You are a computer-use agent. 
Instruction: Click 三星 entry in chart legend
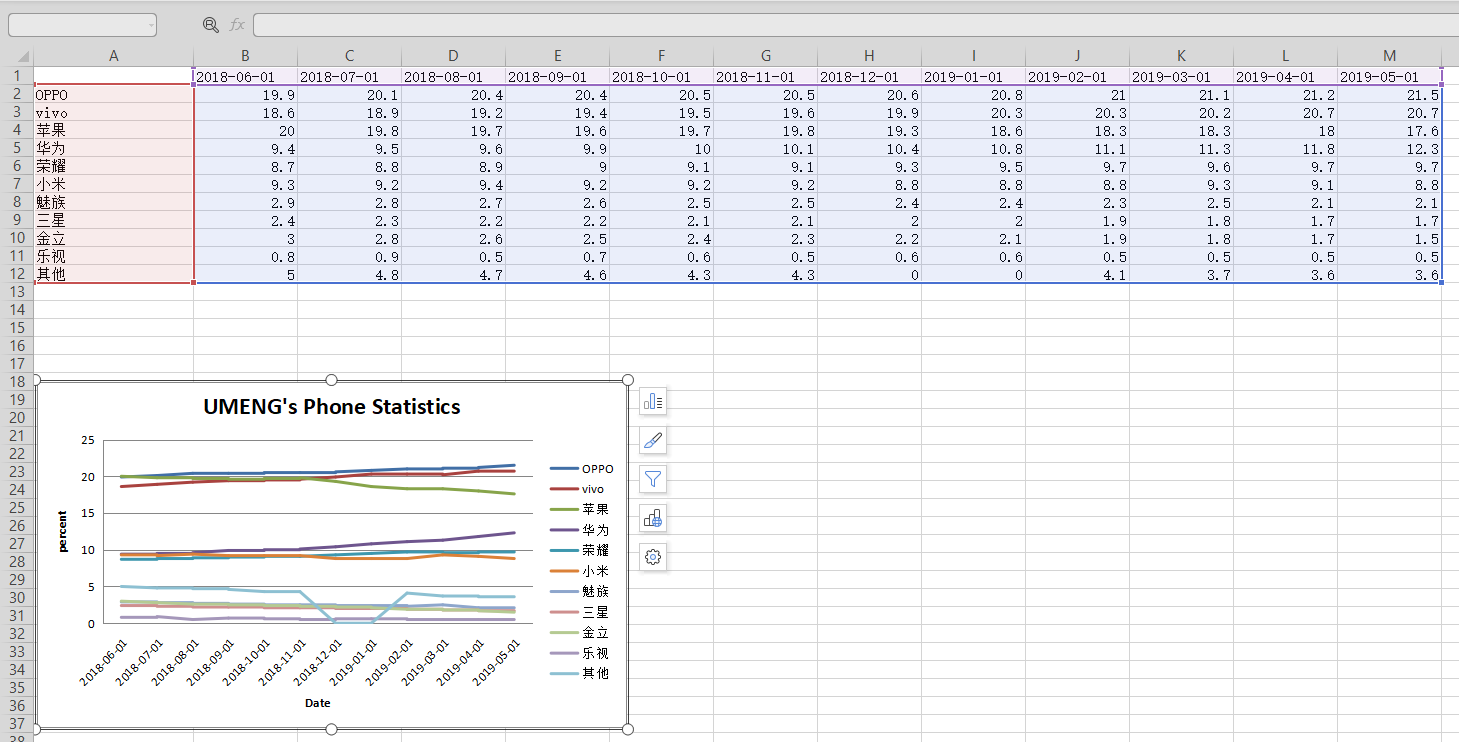[x=580, y=612]
